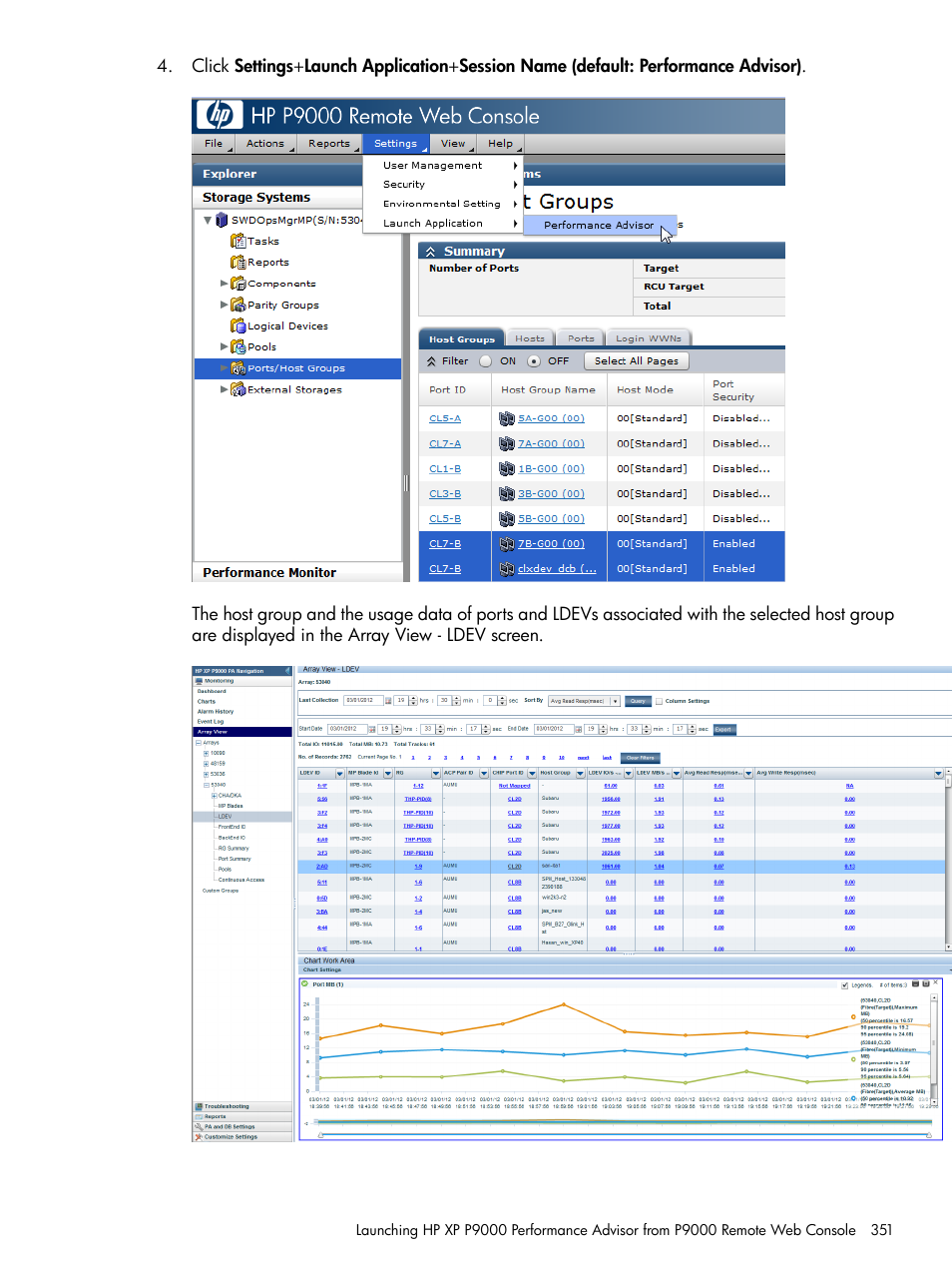Image resolution: width=952 pixels, height=1269 pixels.
Task: Collapse array 53040 in Arrays tree
Action: tap(207, 785)
